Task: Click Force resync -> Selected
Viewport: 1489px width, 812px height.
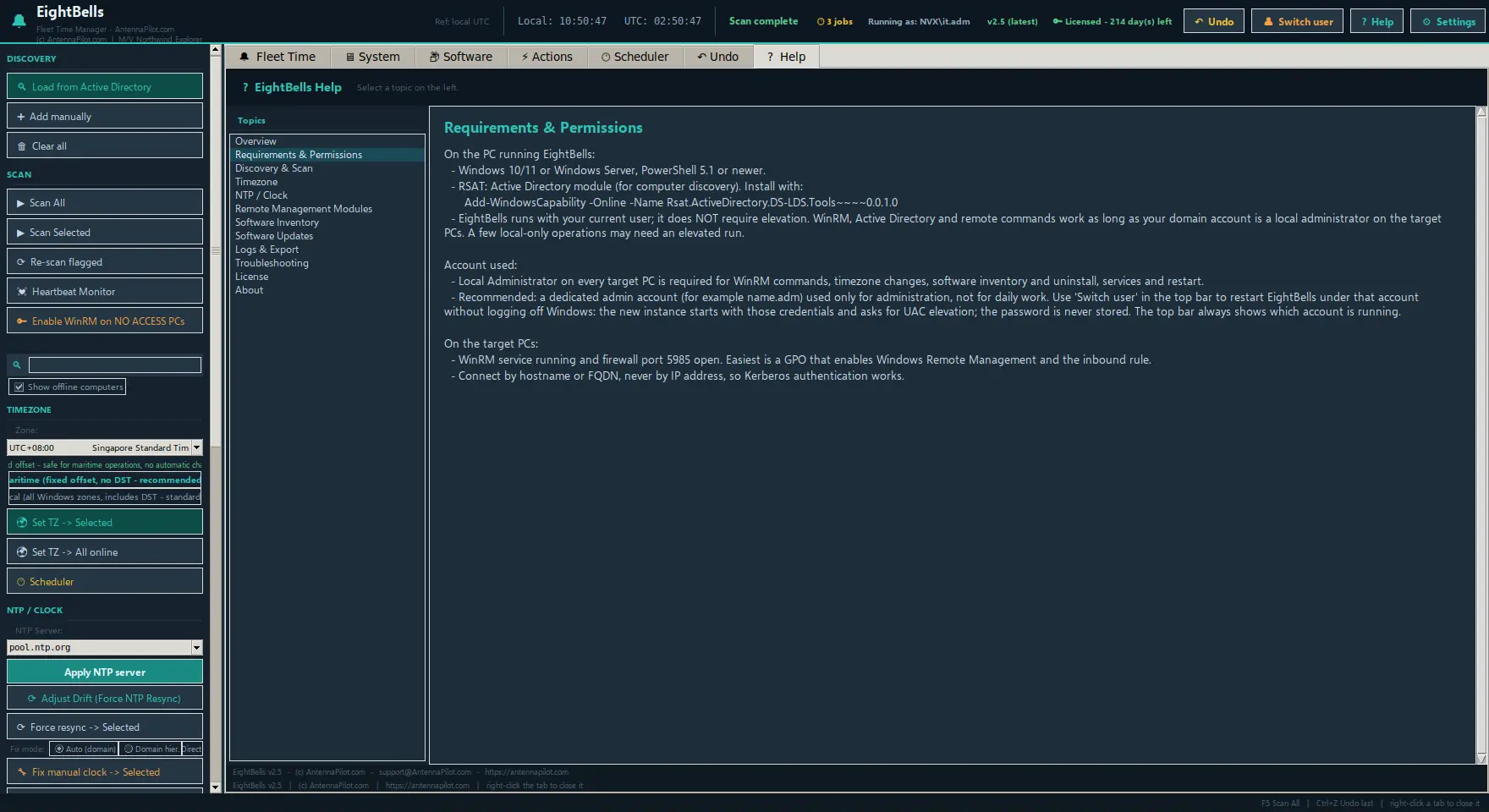Action: pyautogui.click(x=105, y=727)
